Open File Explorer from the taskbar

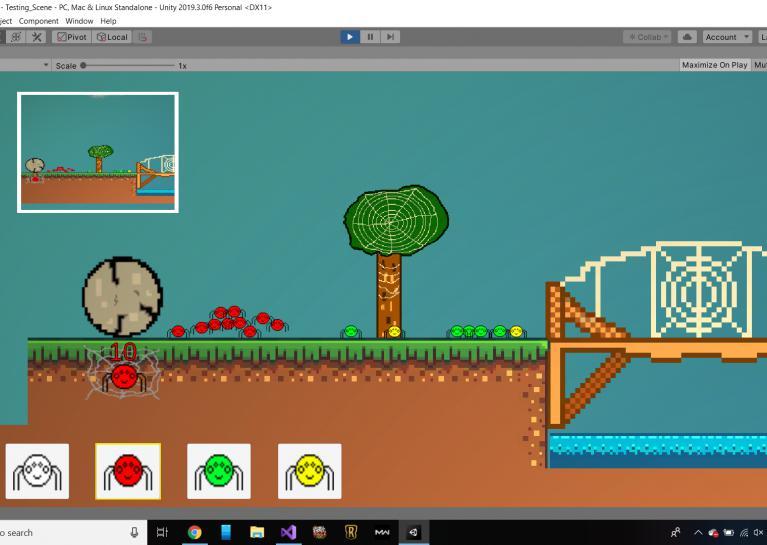pos(257,532)
